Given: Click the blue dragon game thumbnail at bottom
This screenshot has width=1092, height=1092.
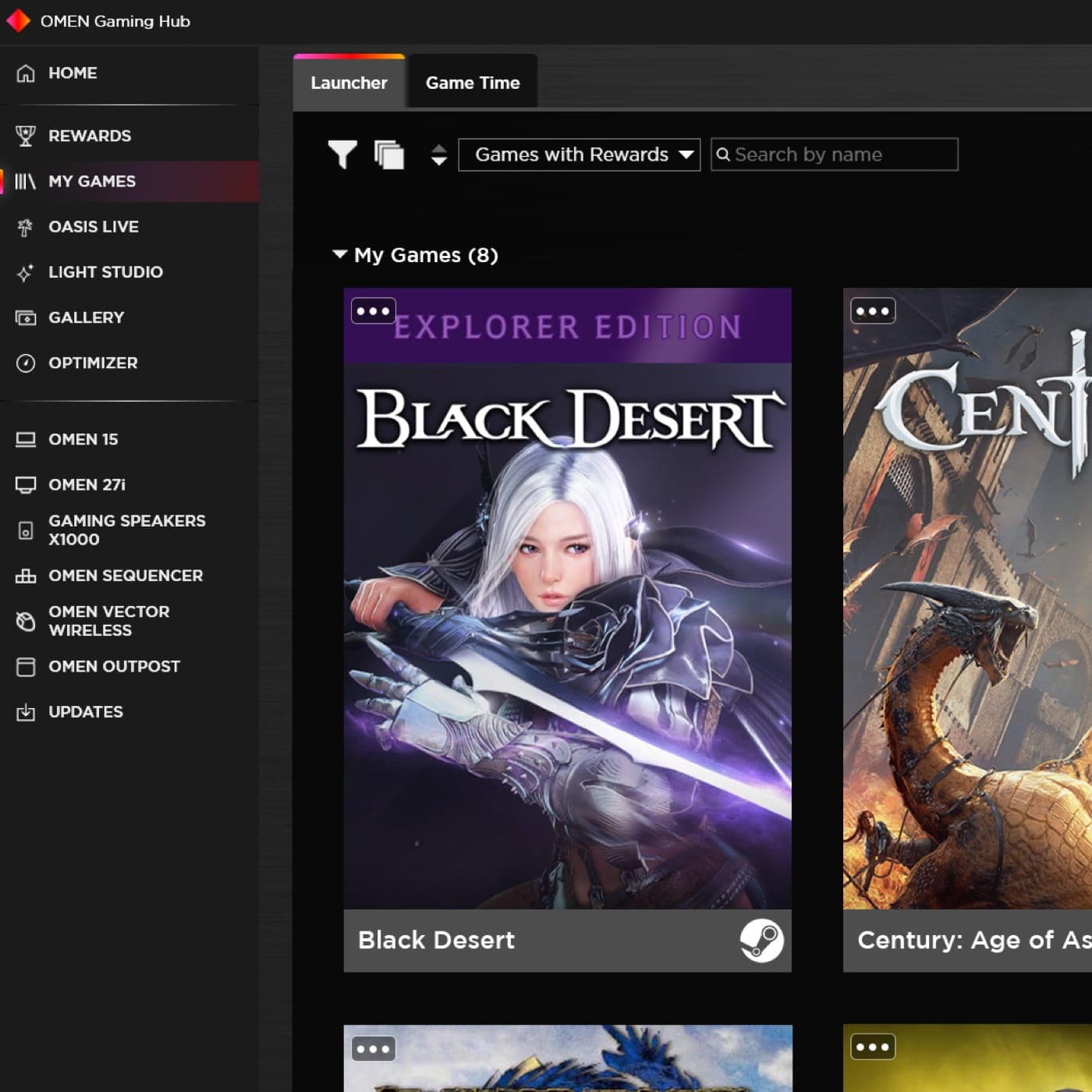Looking at the screenshot, I should click(568, 1058).
